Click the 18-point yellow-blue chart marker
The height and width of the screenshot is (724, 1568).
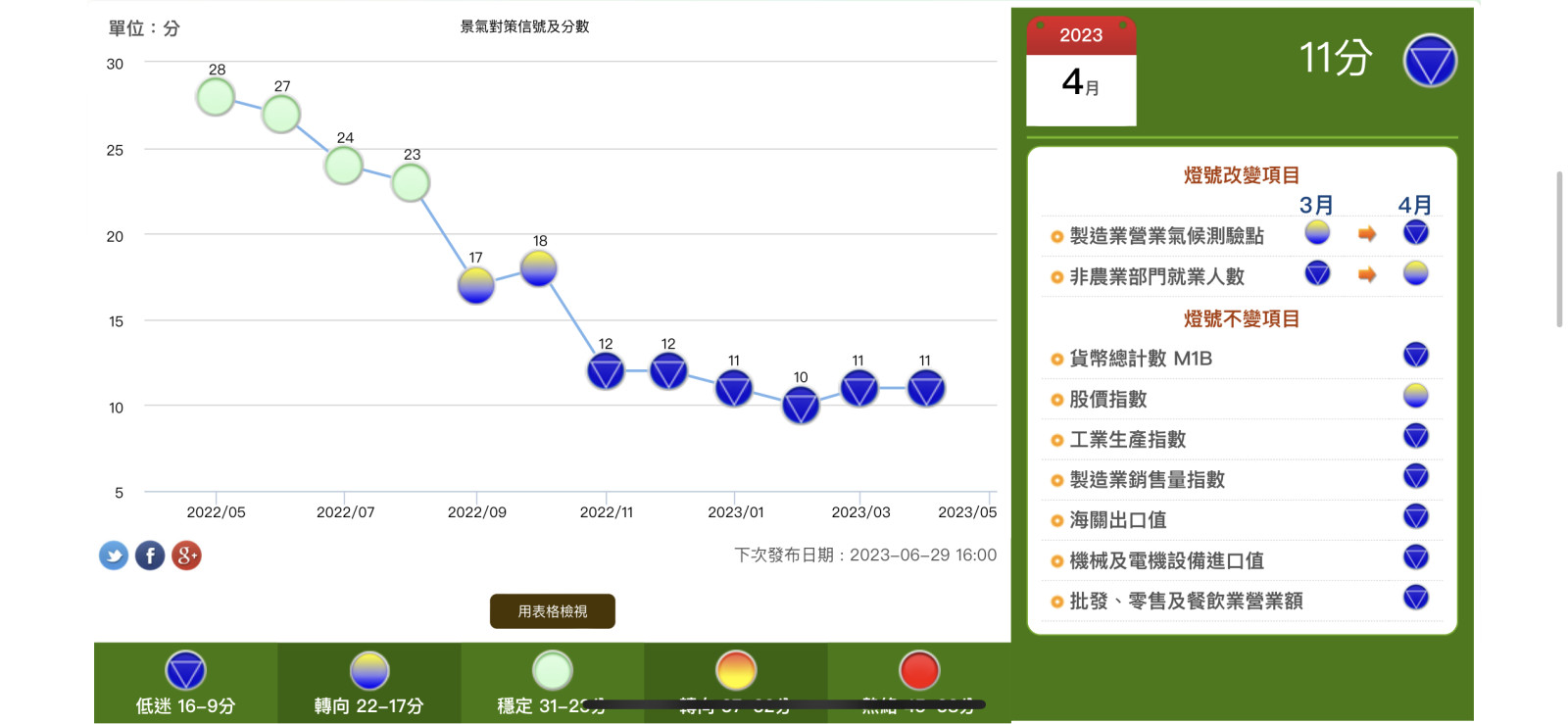pos(539,268)
